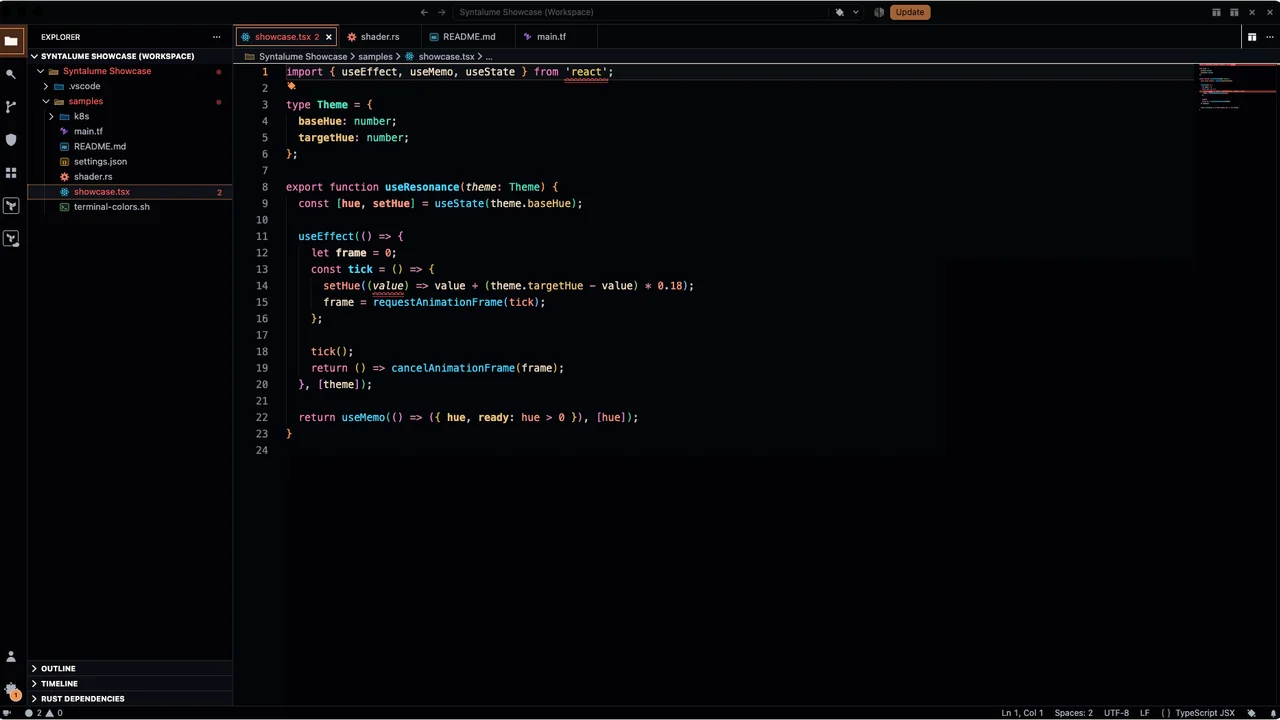Click the split editor layout icon
Viewport: 1280px width, 720px height.
pos(1251,37)
